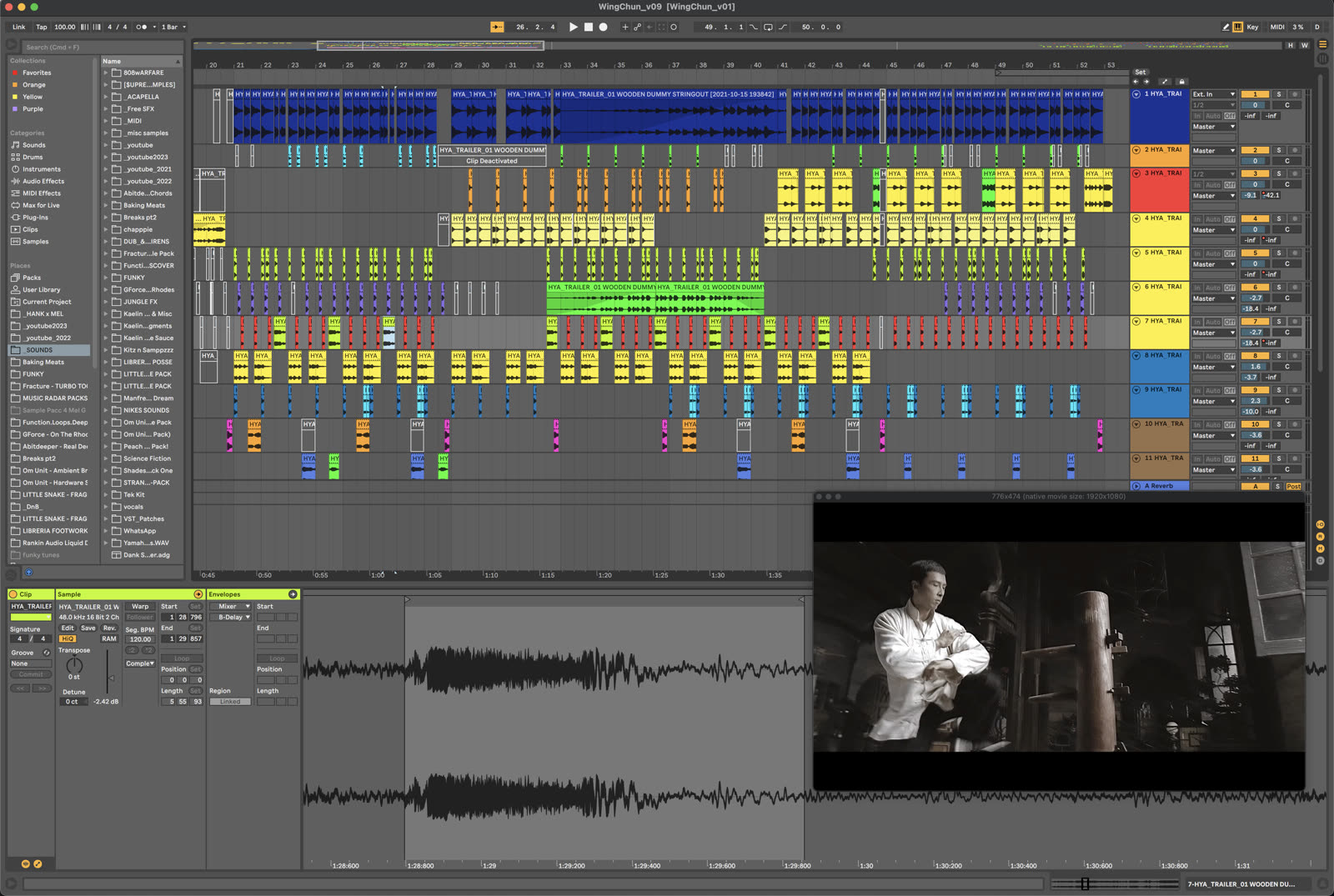Arm track 3 for recording
The width and height of the screenshot is (1334, 896).
click(1295, 173)
